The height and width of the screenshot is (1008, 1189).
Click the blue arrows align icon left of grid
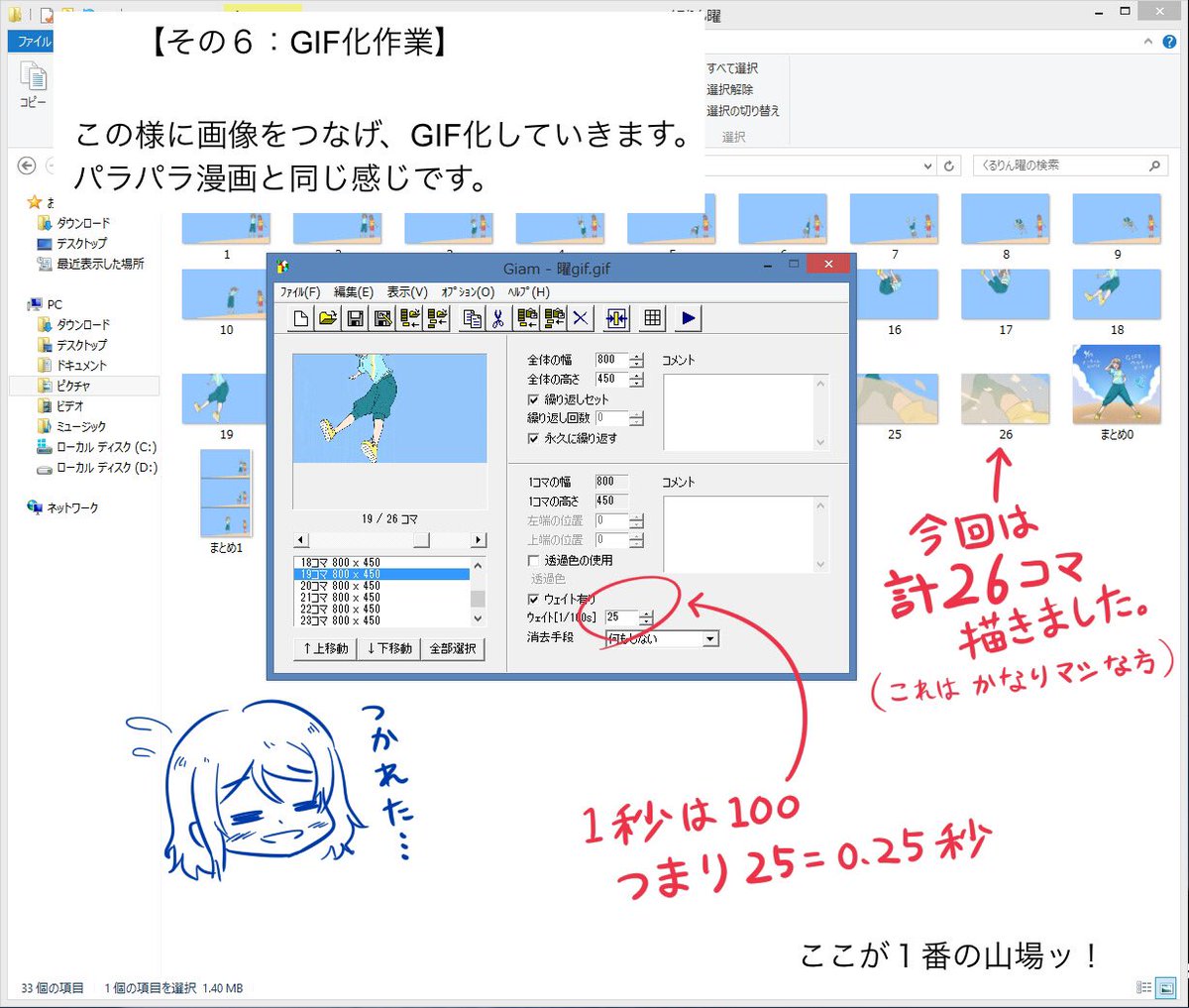[x=616, y=318]
